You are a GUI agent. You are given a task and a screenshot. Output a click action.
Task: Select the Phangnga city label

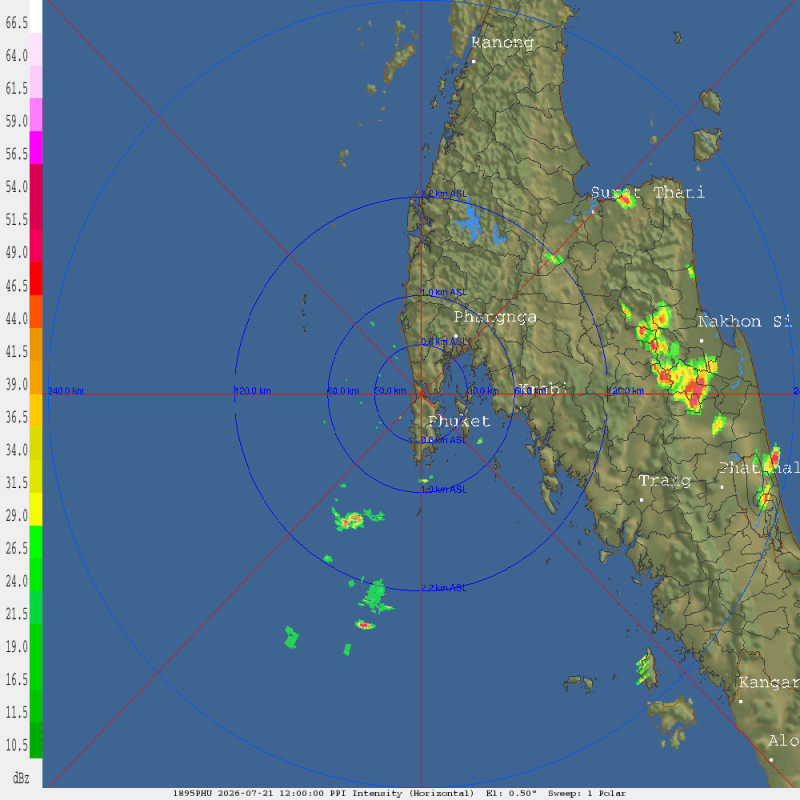tap(495, 317)
